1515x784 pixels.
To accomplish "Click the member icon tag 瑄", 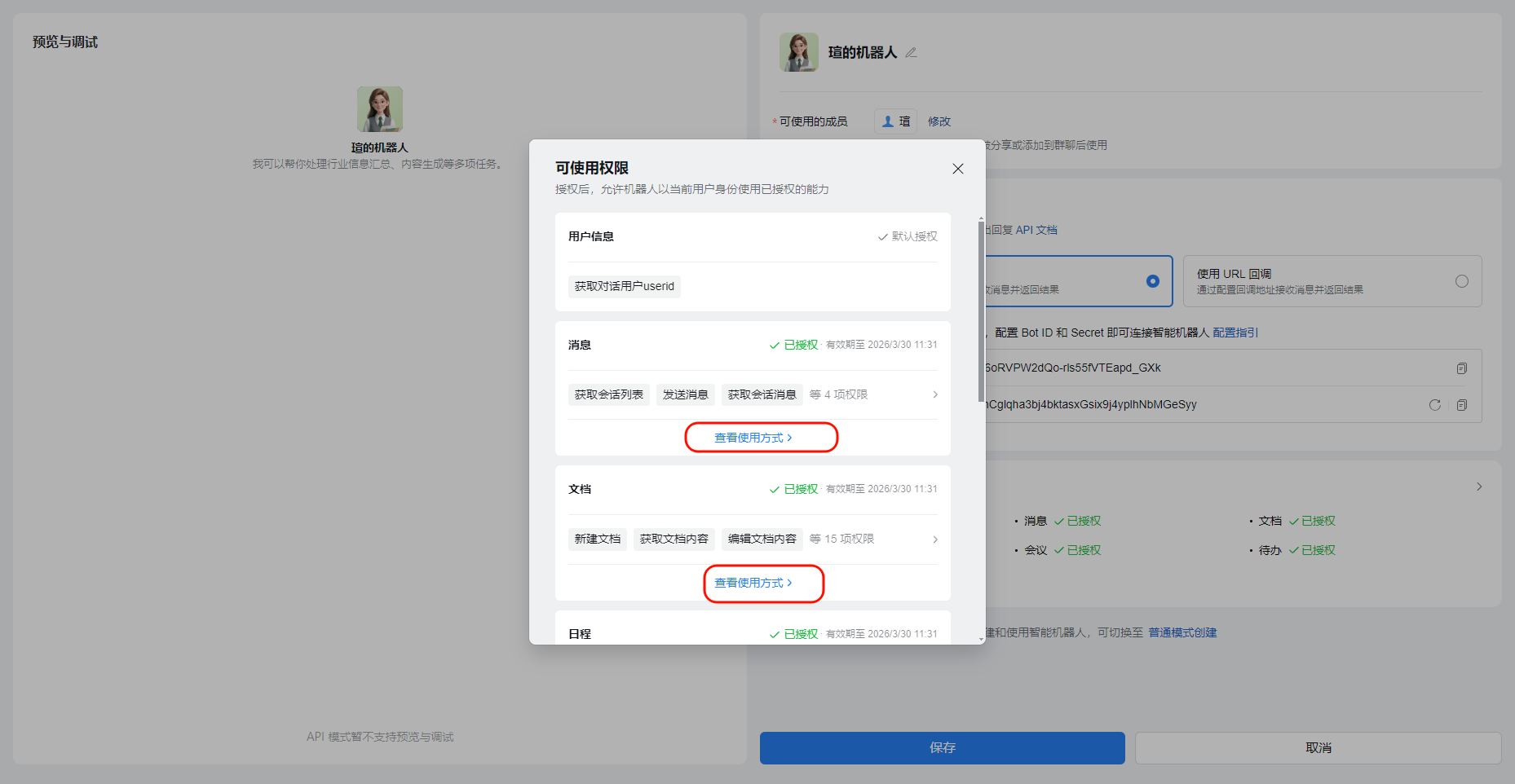I will click(896, 121).
